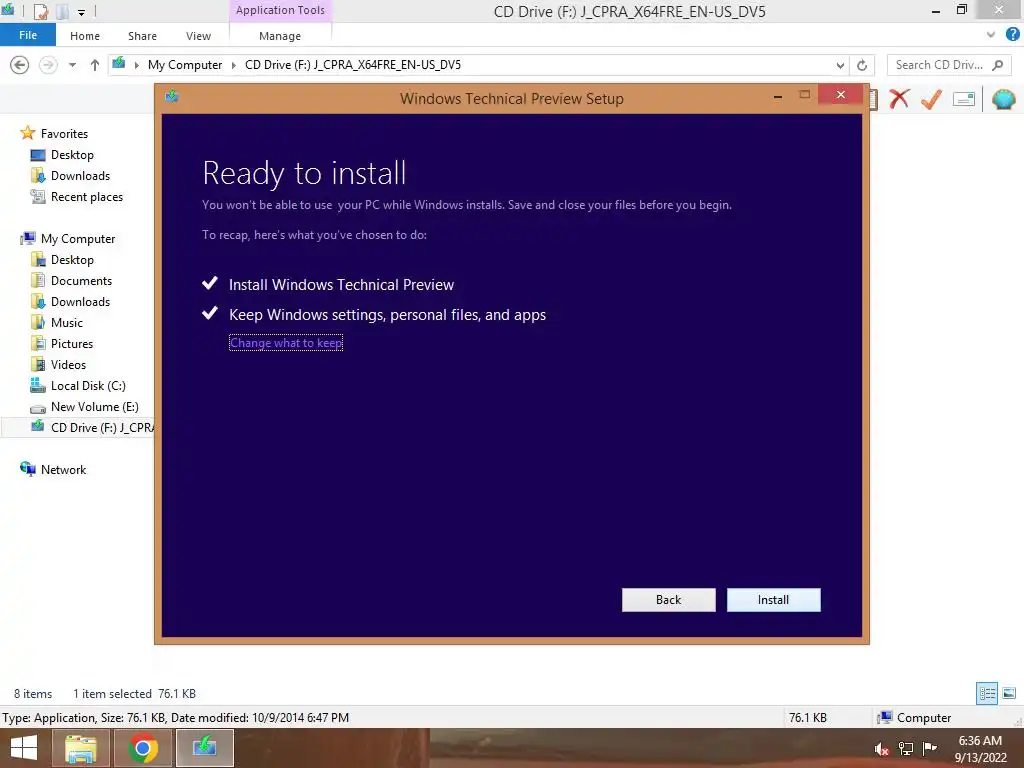Open File Explorer from the taskbar

click(80, 748)
